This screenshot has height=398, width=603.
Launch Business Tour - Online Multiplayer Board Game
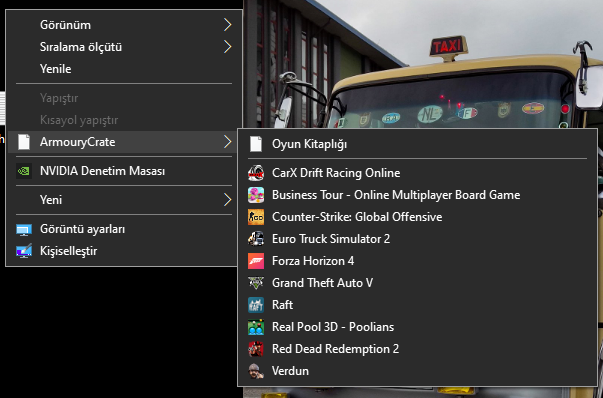click(x=418, y=195)
